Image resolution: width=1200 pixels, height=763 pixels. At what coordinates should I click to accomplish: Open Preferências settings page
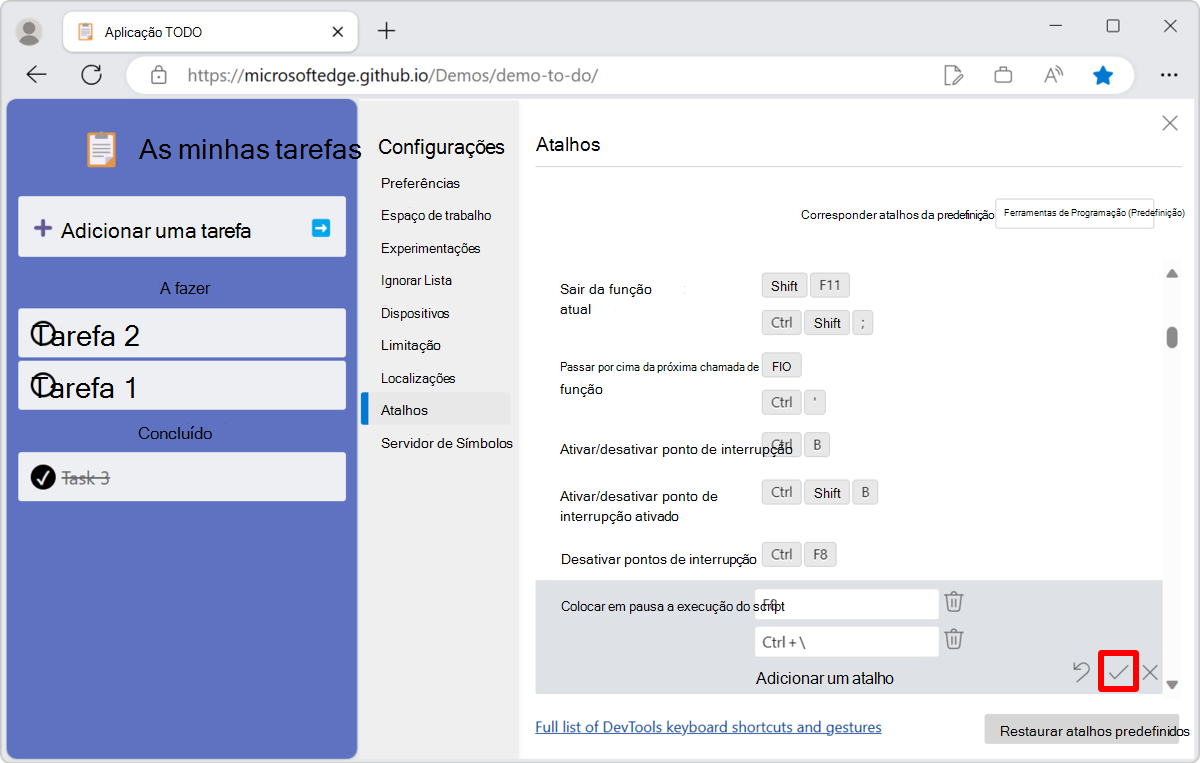420,183
